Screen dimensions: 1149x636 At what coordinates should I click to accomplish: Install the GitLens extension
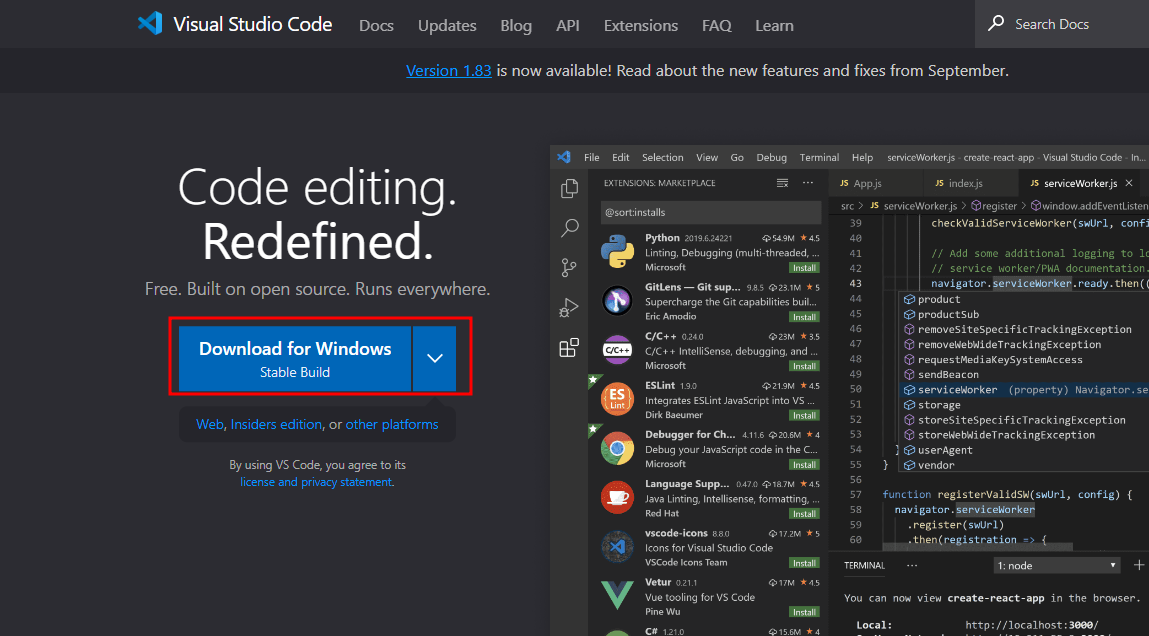coord(804,317)
